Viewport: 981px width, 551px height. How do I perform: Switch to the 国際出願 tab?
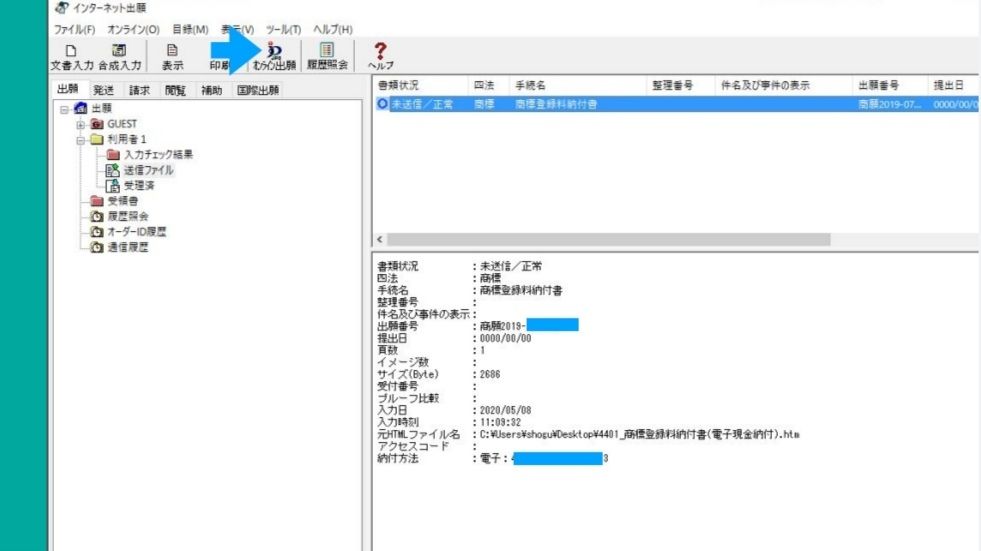(x=258, y=89)
